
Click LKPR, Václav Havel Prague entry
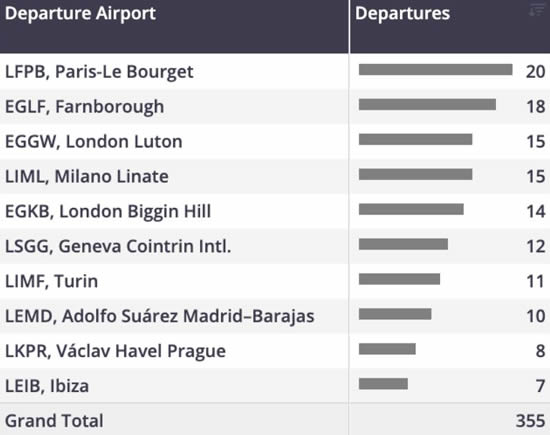(115, 351)
